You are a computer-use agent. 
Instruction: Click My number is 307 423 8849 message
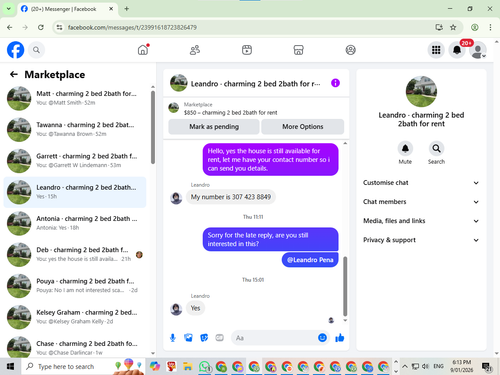click(x=231, y=197)
